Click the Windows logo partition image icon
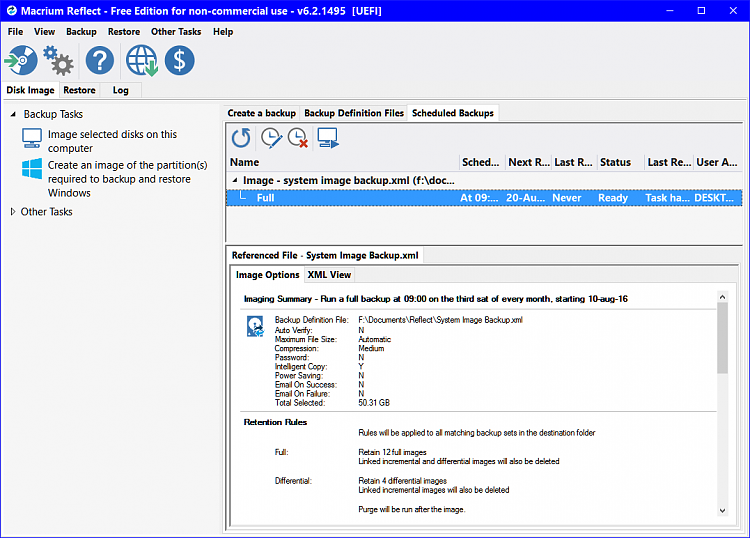 [x=32, y=169]
